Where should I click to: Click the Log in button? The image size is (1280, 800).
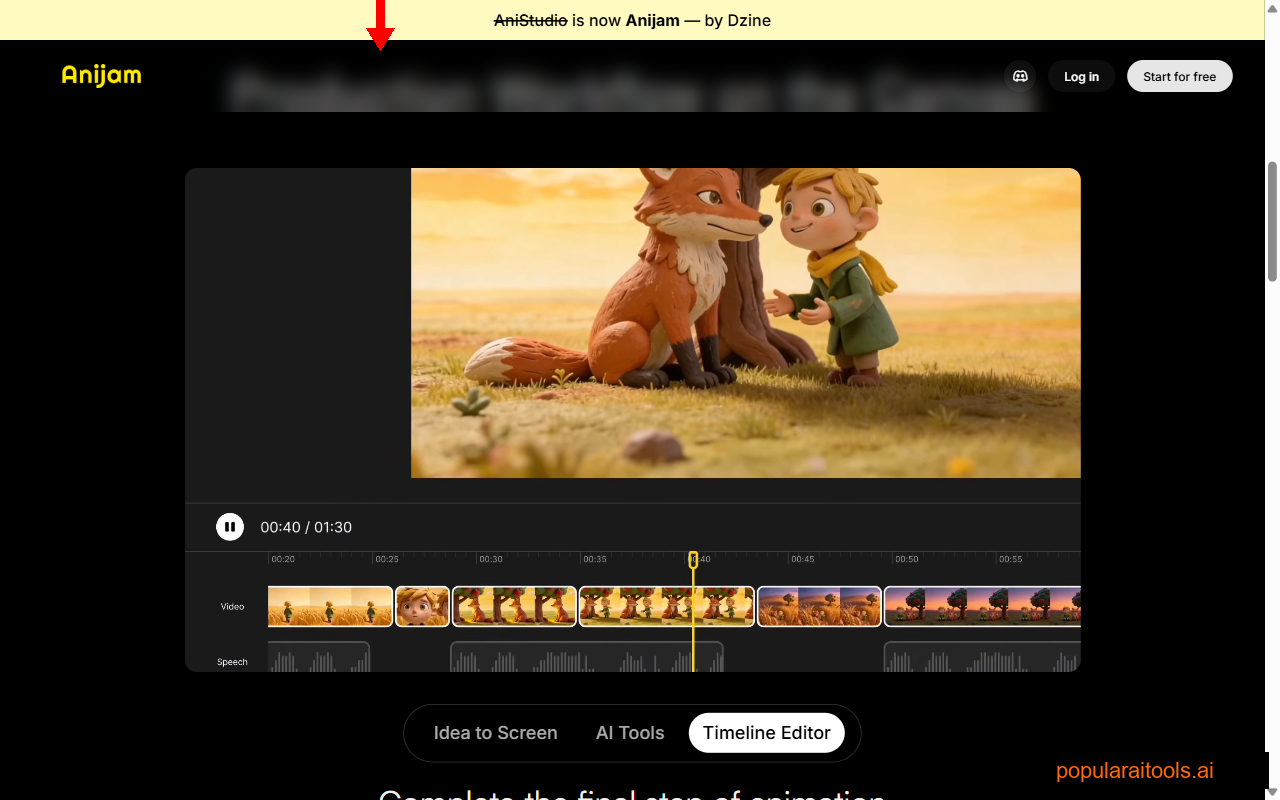click(x=1081, y=76)
